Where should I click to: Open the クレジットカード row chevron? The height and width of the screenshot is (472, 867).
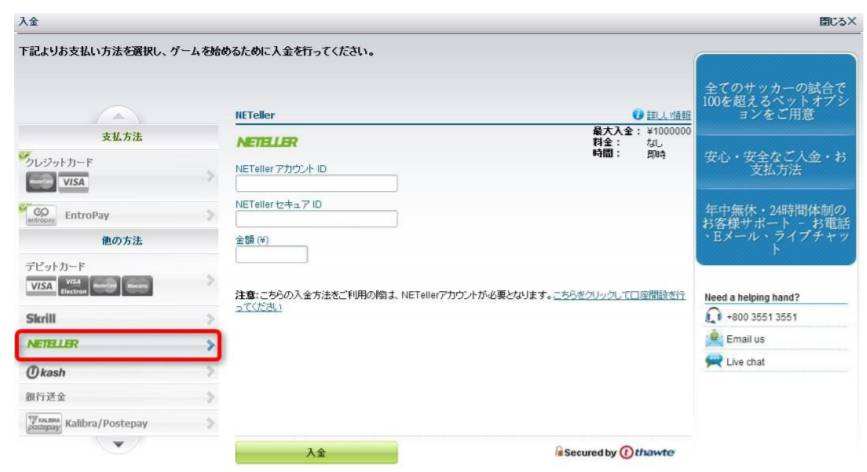[x=210, y=176]
